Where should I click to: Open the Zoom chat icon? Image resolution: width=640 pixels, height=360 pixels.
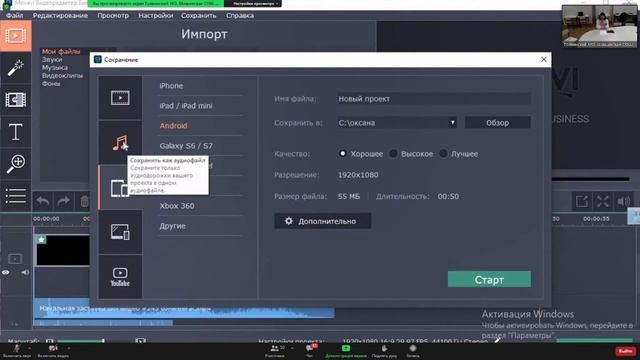(x=309, y=349)
